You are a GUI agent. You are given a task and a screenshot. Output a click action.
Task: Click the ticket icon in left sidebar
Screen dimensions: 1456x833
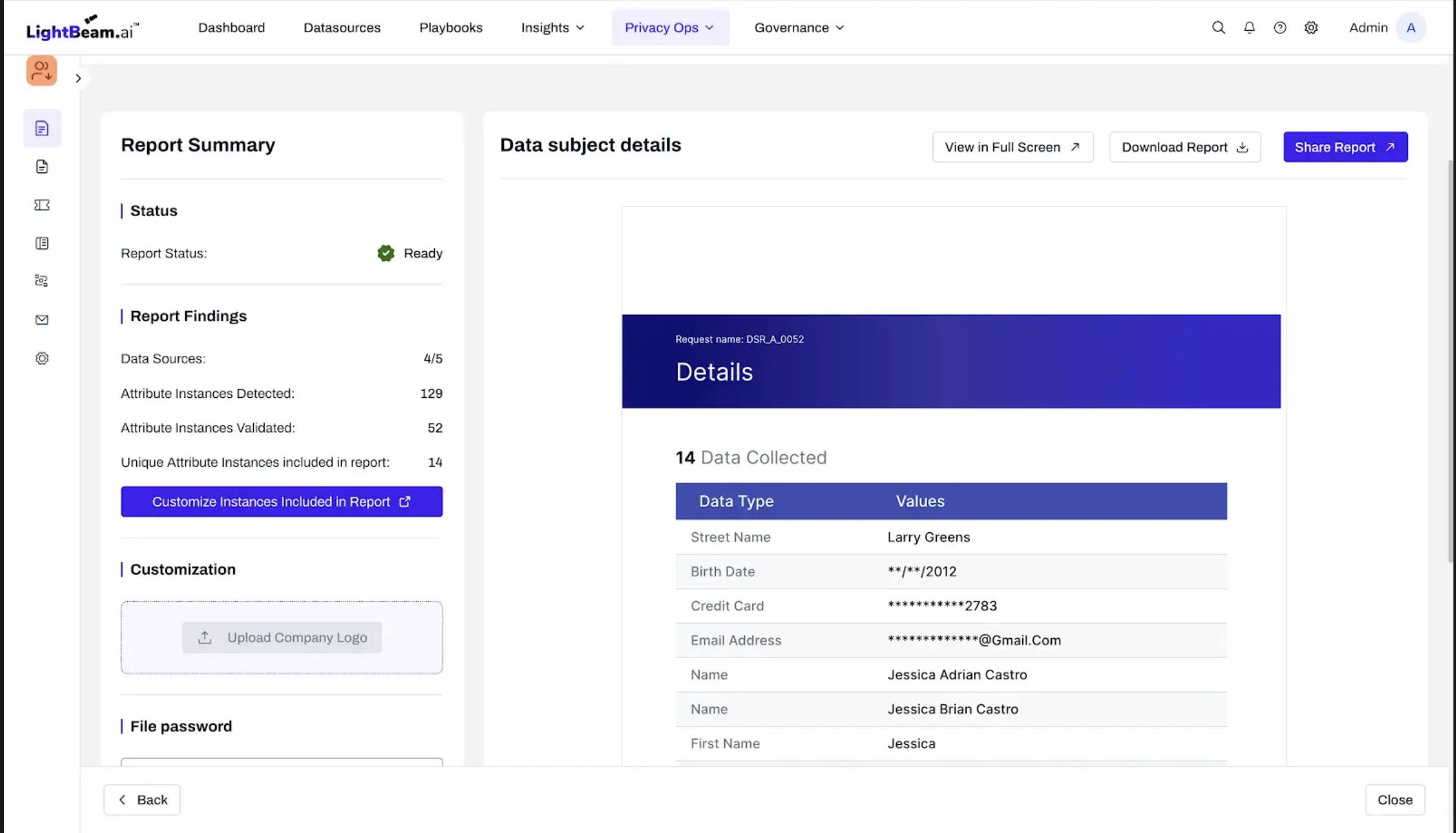tap(42, 205)
